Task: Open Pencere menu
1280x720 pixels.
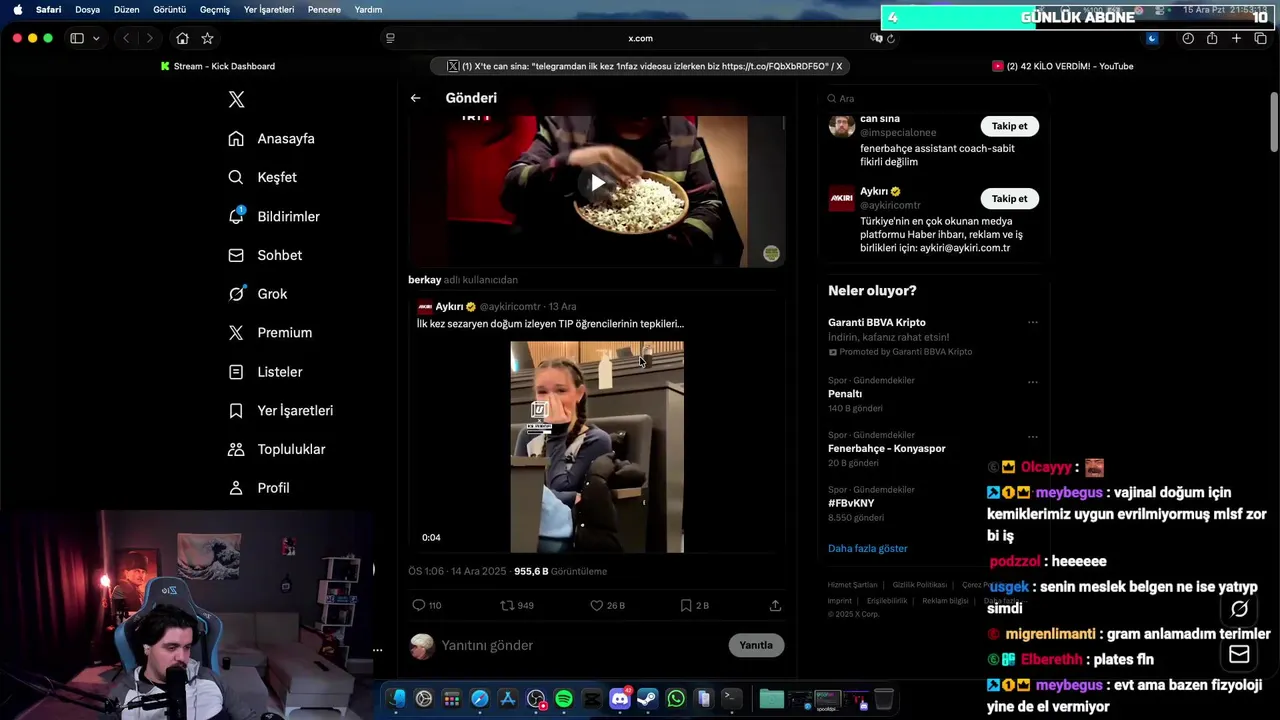Action: 324,9
